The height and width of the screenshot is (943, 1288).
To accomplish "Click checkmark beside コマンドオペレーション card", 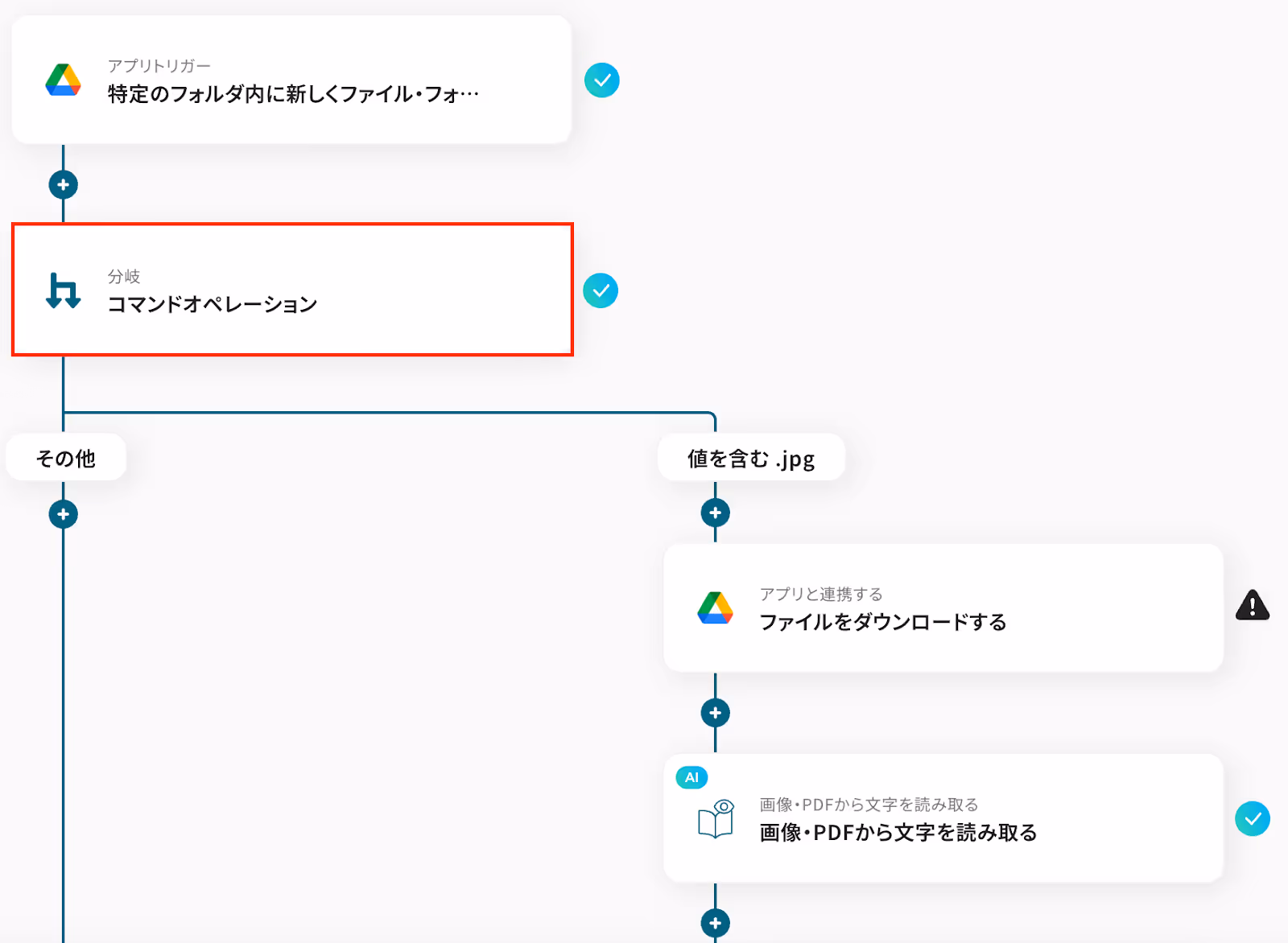I will [601, 290].
